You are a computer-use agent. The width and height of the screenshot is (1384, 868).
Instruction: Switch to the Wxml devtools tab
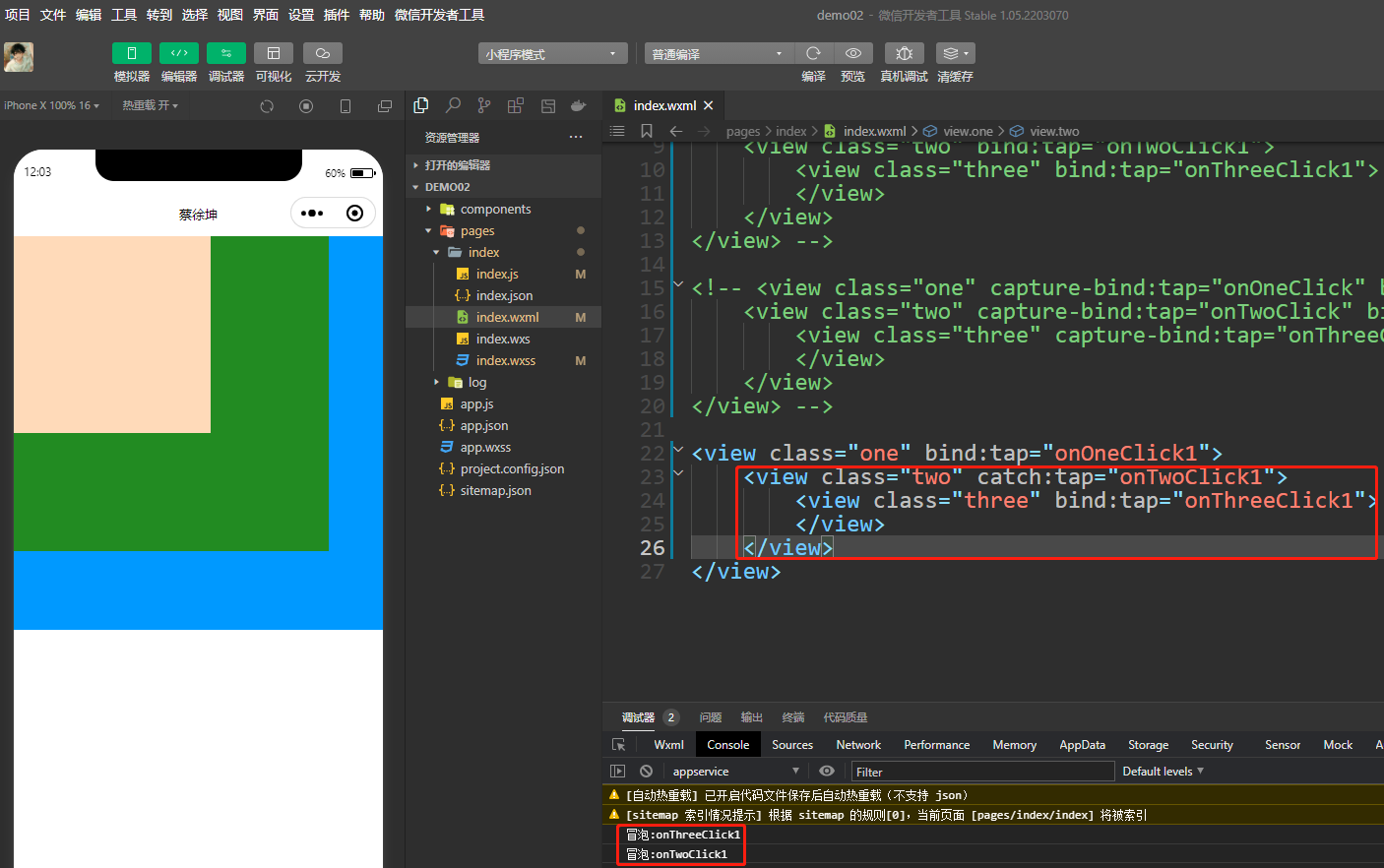(x=668, y=745)
